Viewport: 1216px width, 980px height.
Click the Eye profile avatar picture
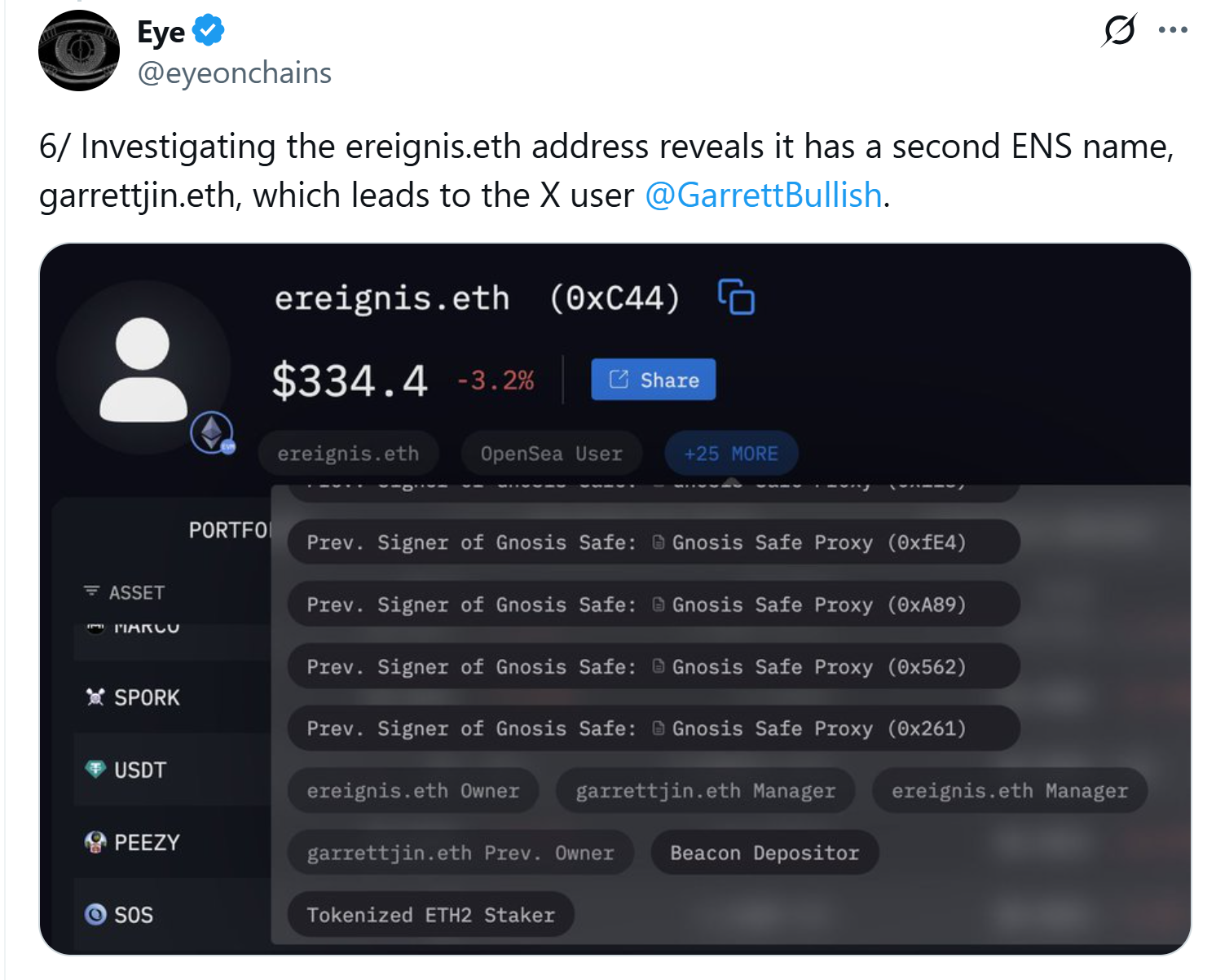[79, 51]
